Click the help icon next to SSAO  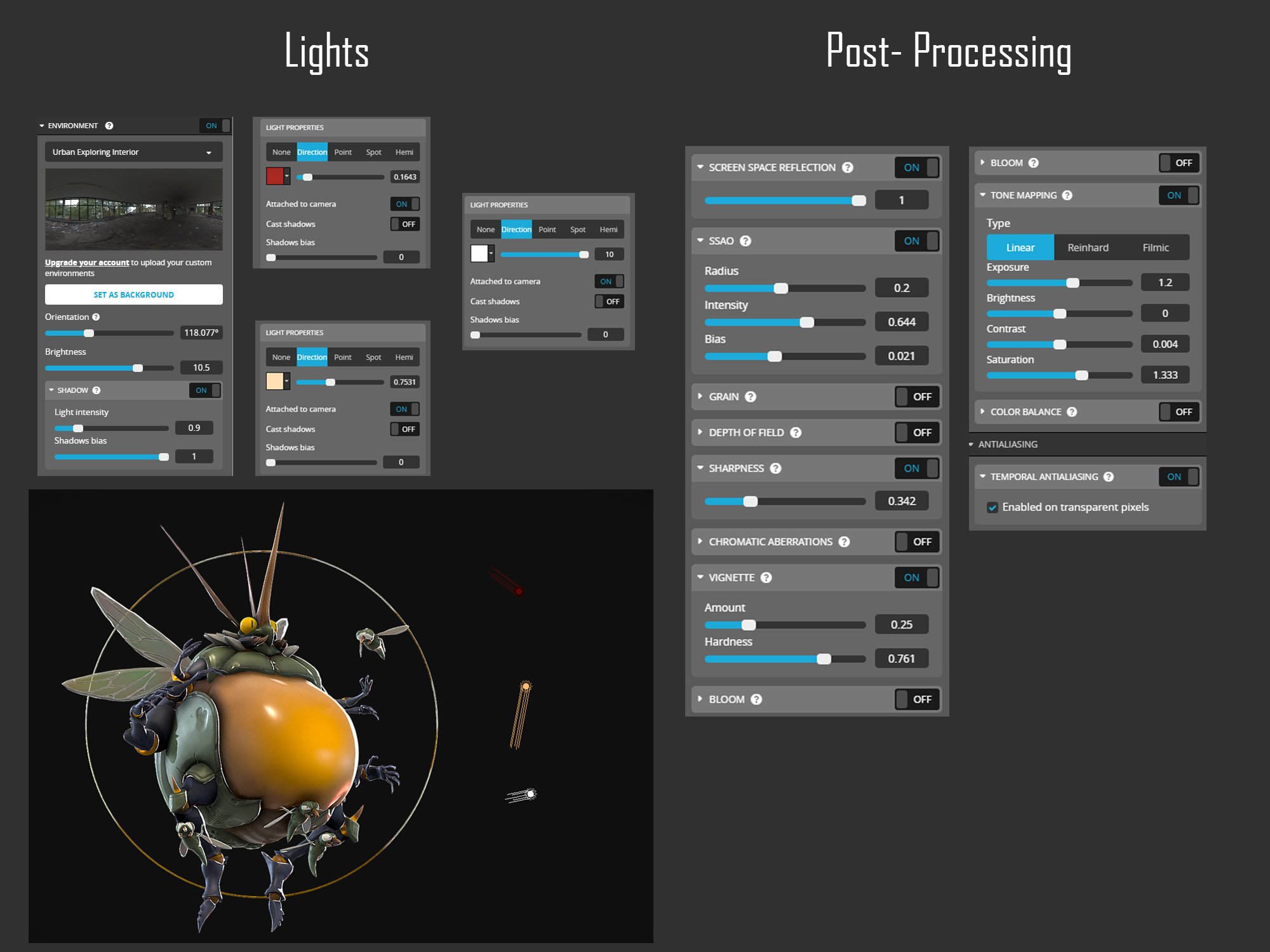(x=745, y=241)
